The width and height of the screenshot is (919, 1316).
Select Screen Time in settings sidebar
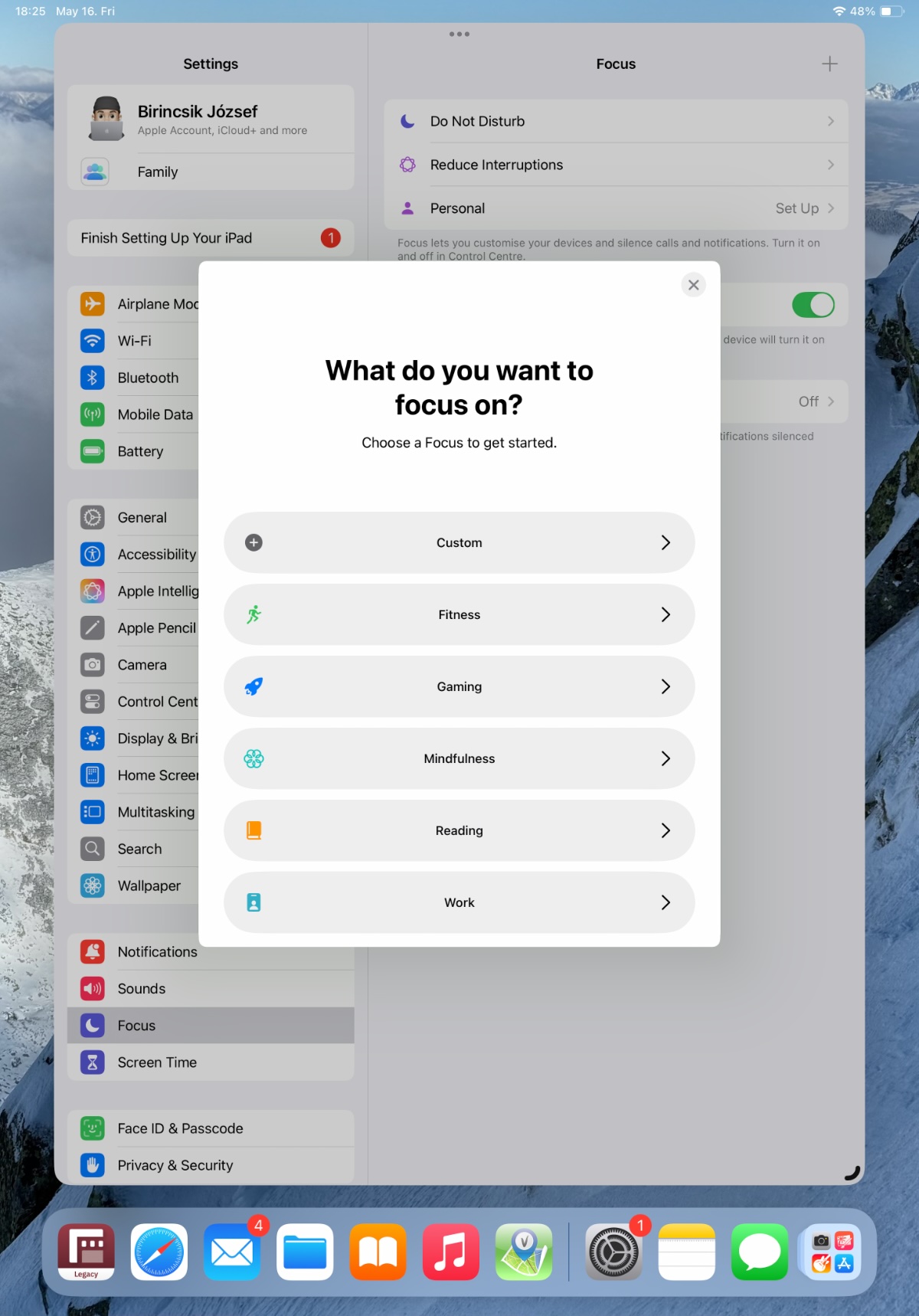click(x=157, y=1062)
